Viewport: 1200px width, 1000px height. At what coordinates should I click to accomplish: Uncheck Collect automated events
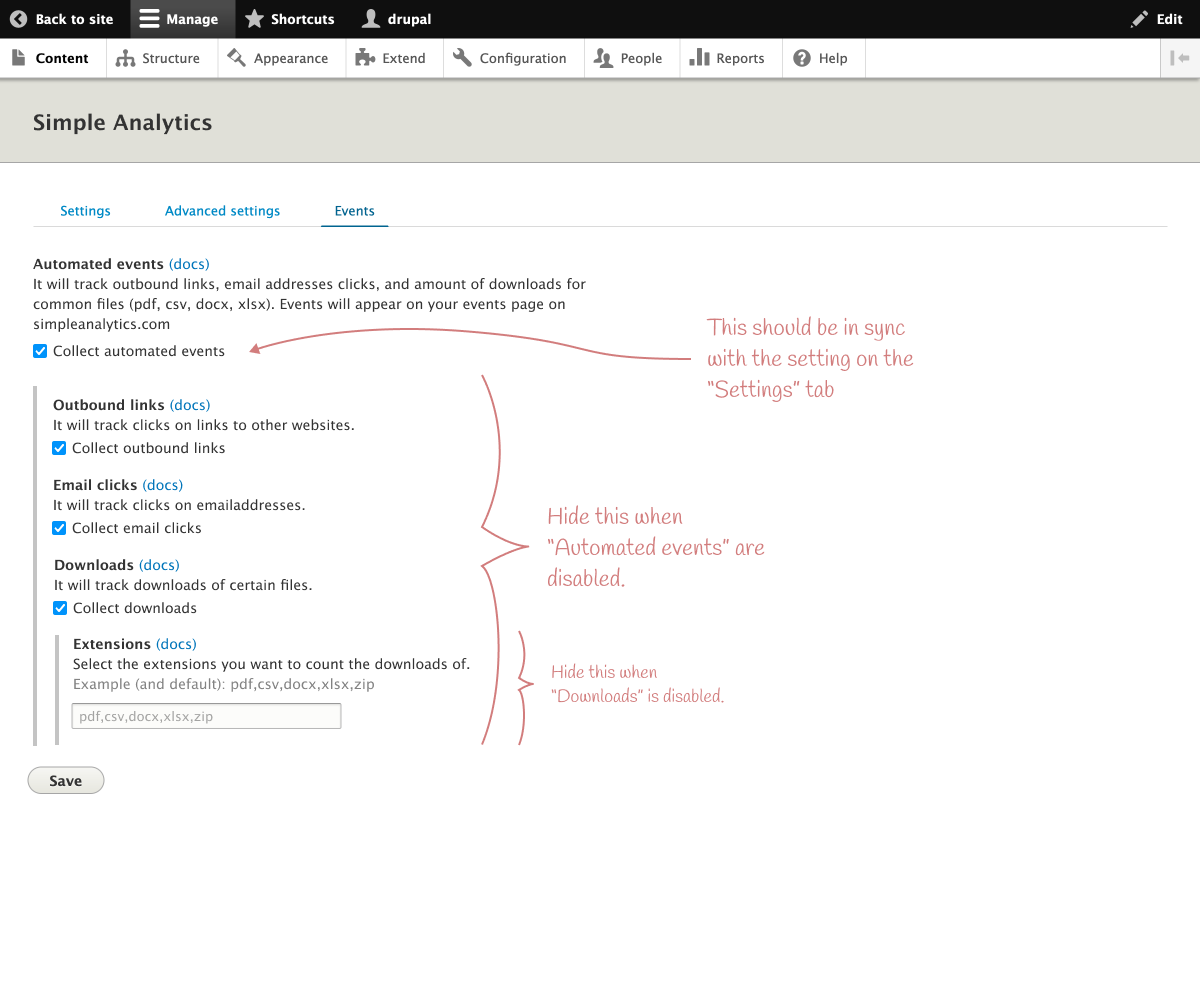[40, 351]
